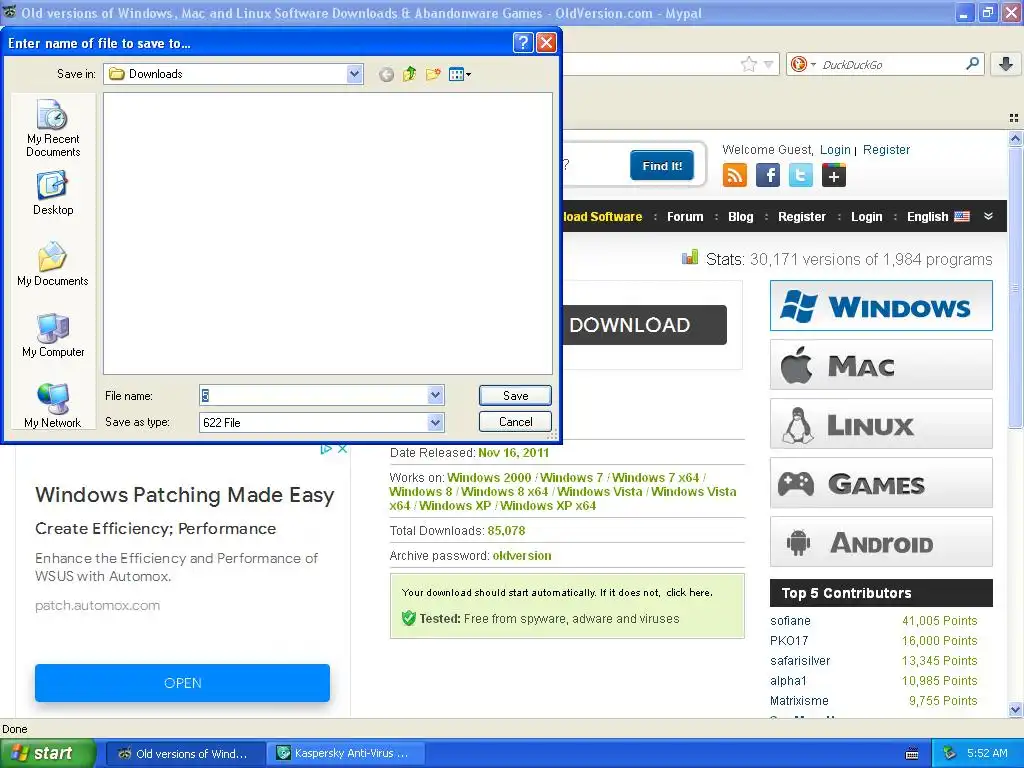This screenshot has width=1024, height=768.
Task: Click the dialog help question mark button
Action: 523,43
